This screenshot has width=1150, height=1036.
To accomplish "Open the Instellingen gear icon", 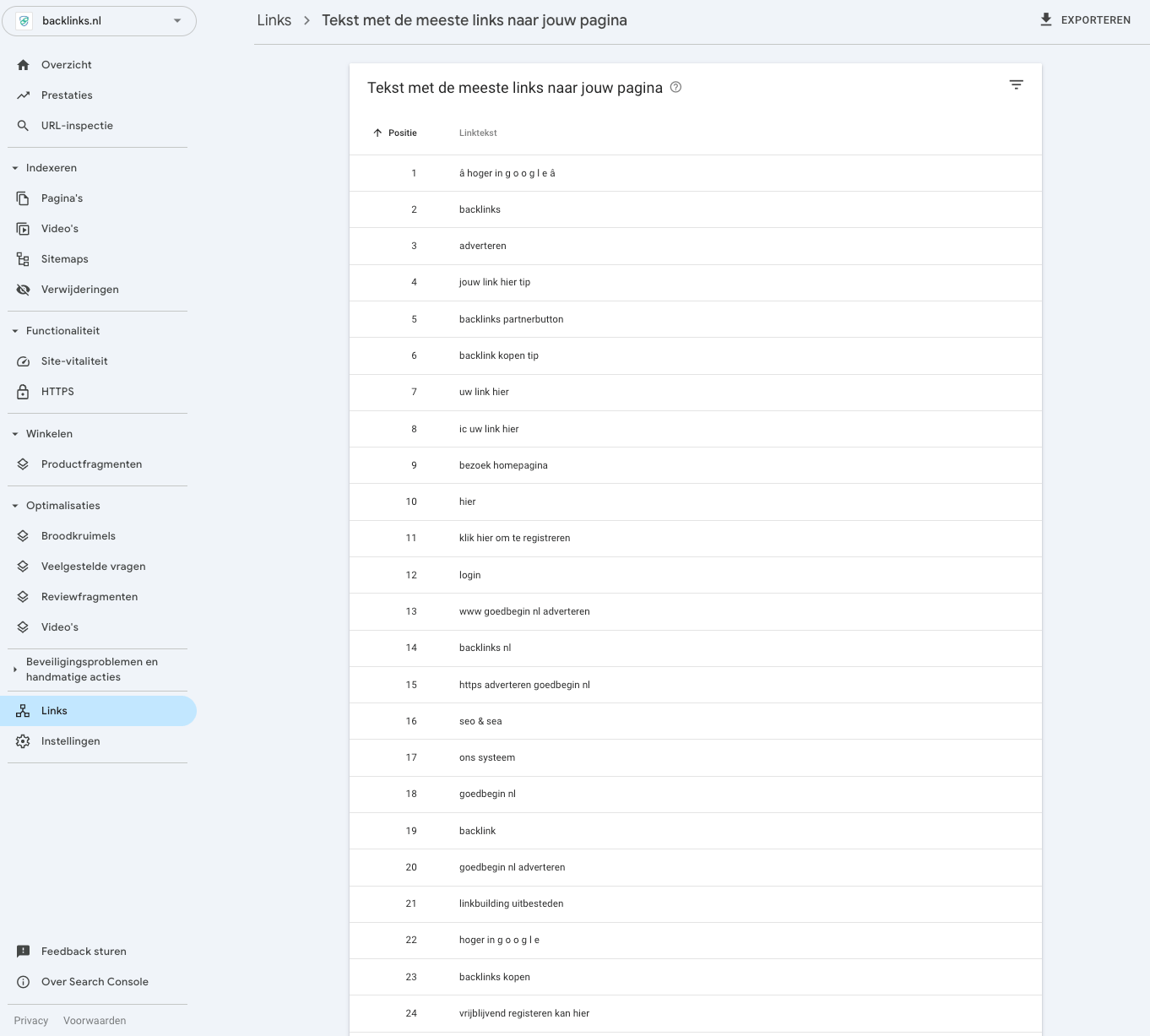I will (23, 740).
